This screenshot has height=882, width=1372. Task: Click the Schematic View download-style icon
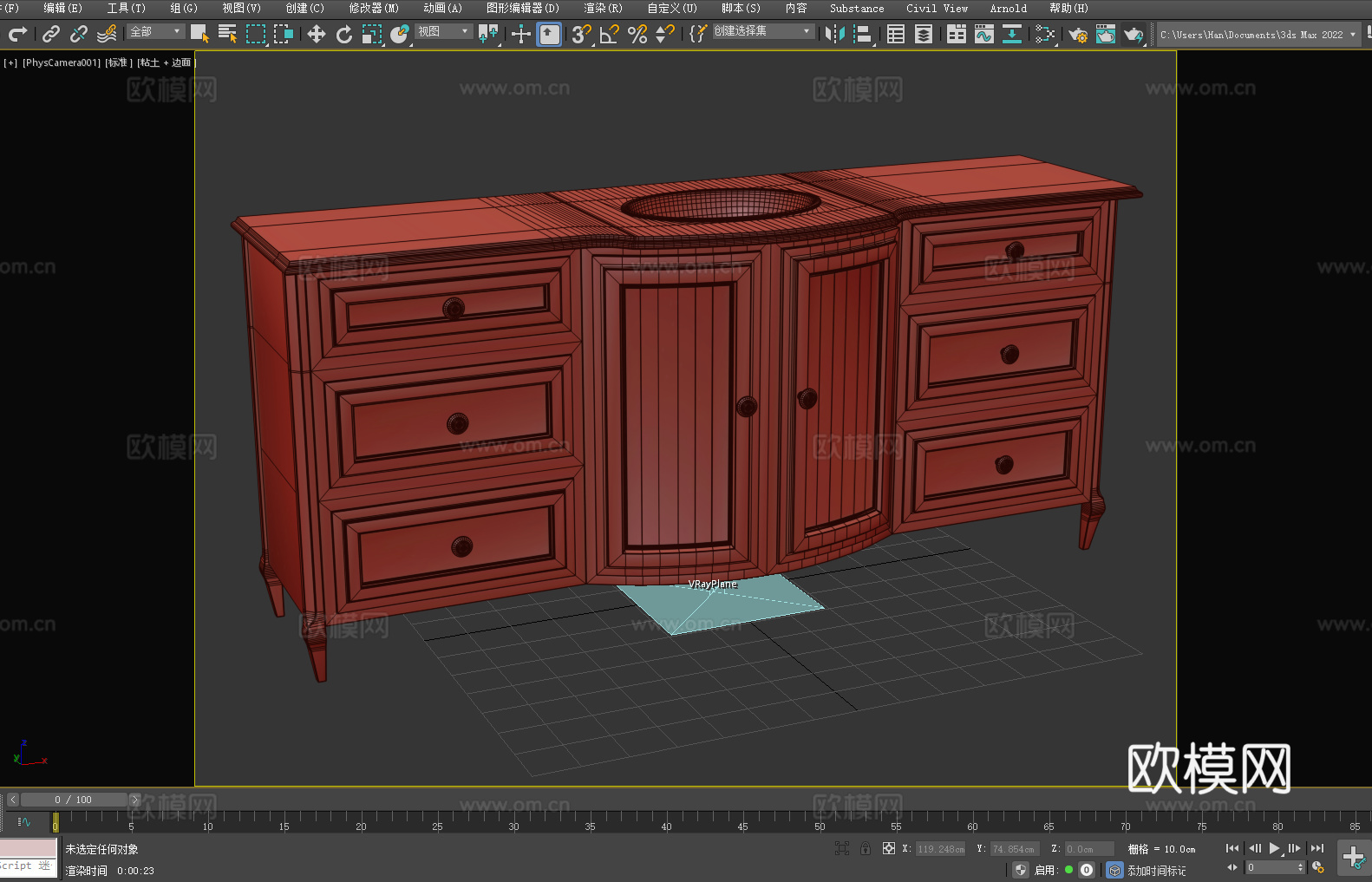(1012, 34)
